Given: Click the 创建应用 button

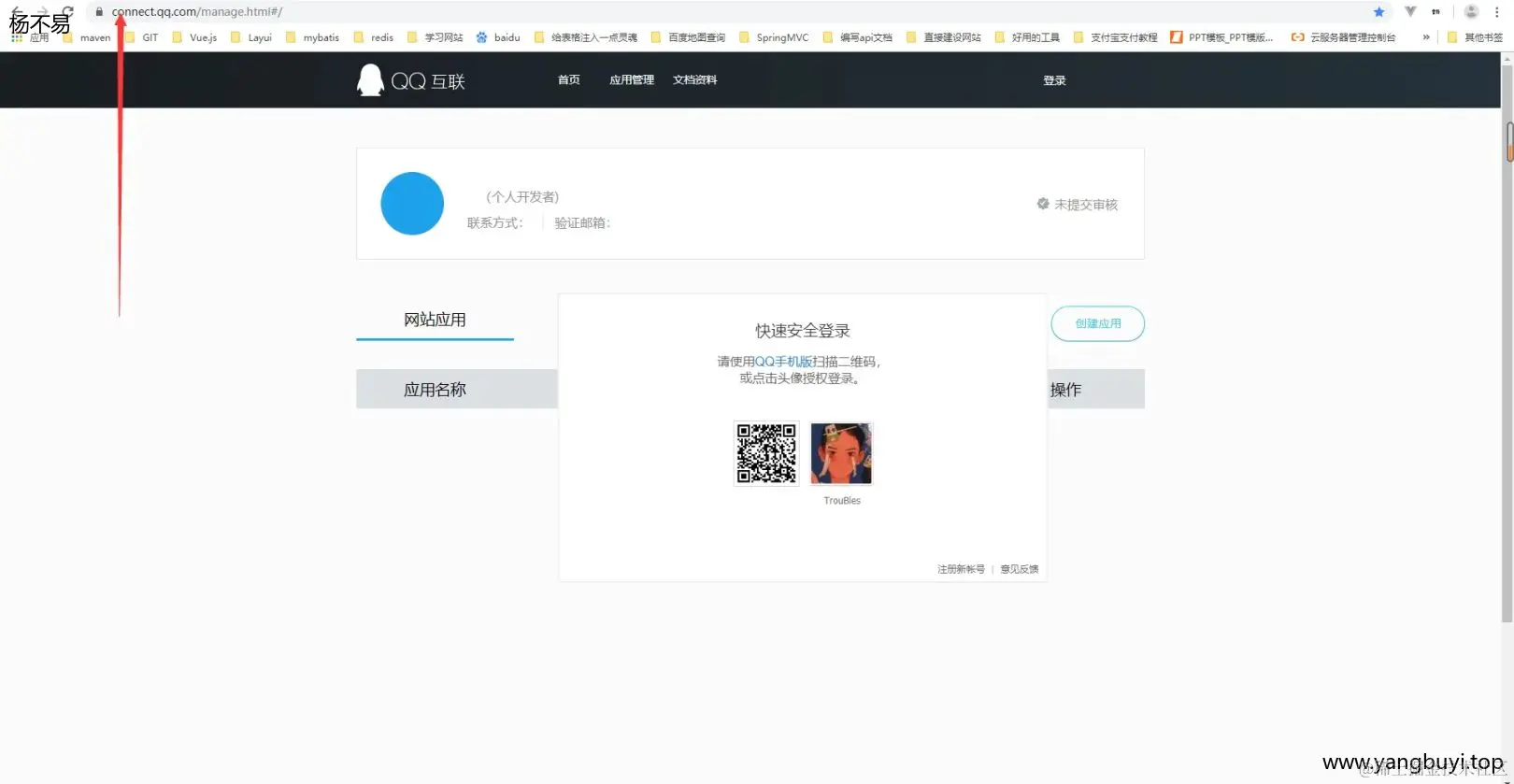Looking at the screenshot, I should (1098, 323).
